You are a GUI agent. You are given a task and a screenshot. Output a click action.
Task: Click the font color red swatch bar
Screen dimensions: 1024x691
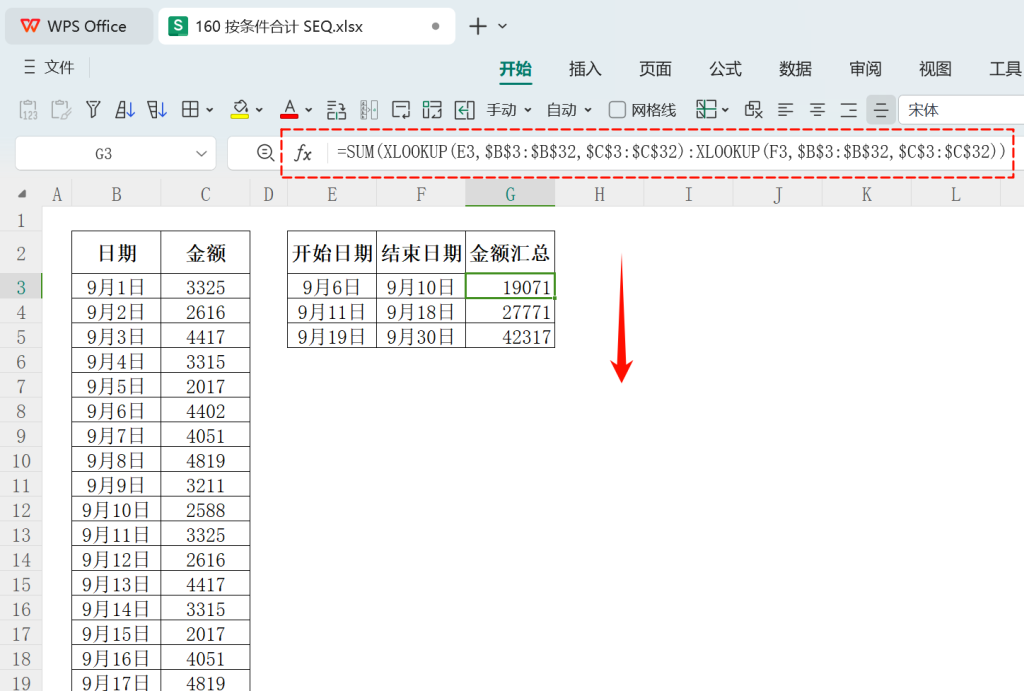point(289,117)
